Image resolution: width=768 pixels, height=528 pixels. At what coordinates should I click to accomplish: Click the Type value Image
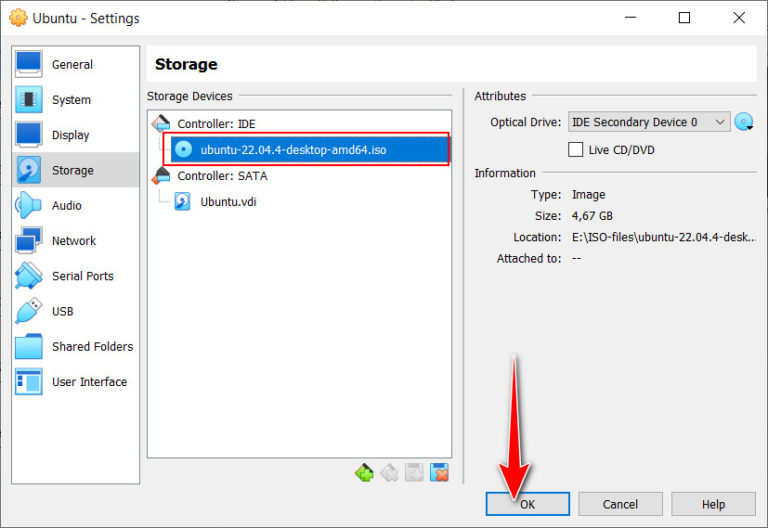[588, 194]
